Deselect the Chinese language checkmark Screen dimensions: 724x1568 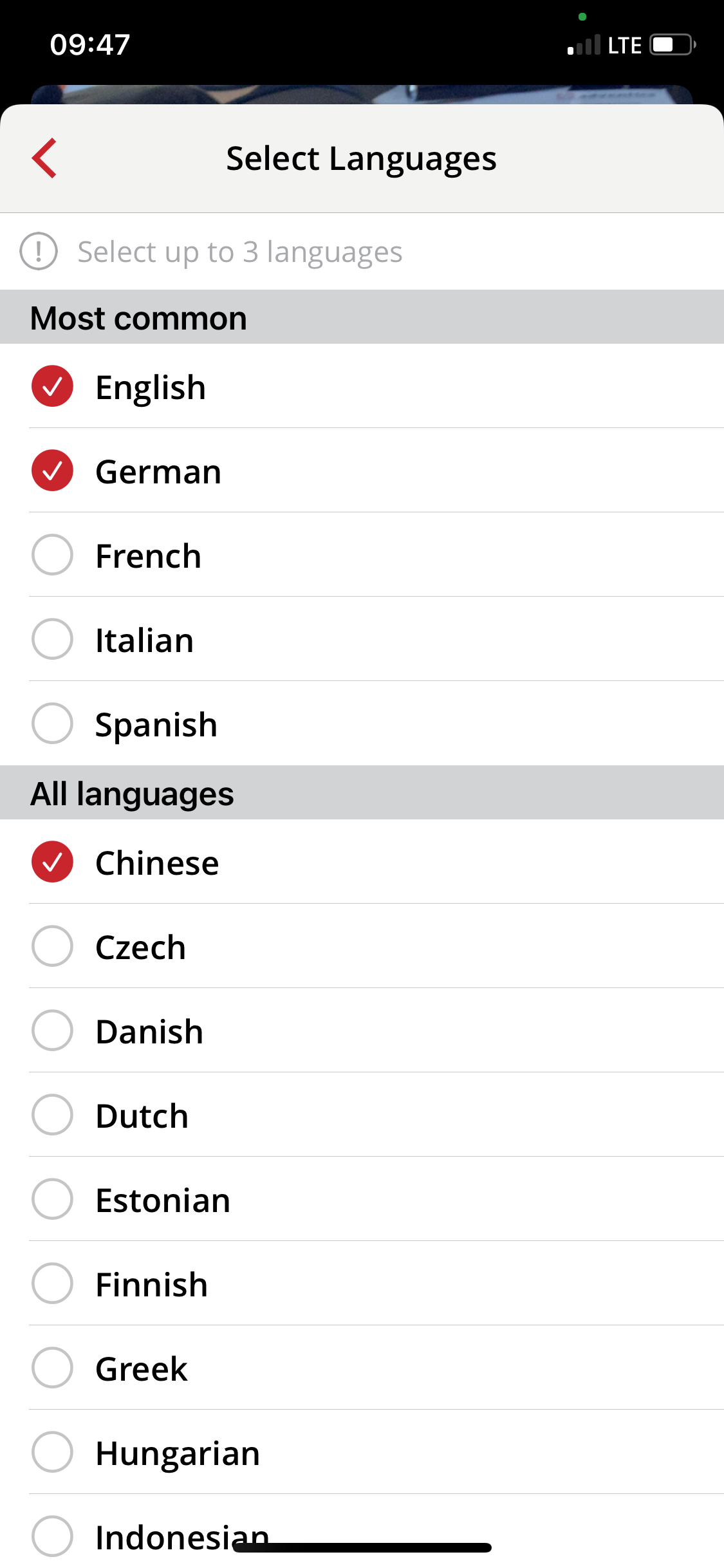click(x=52, y=862)
